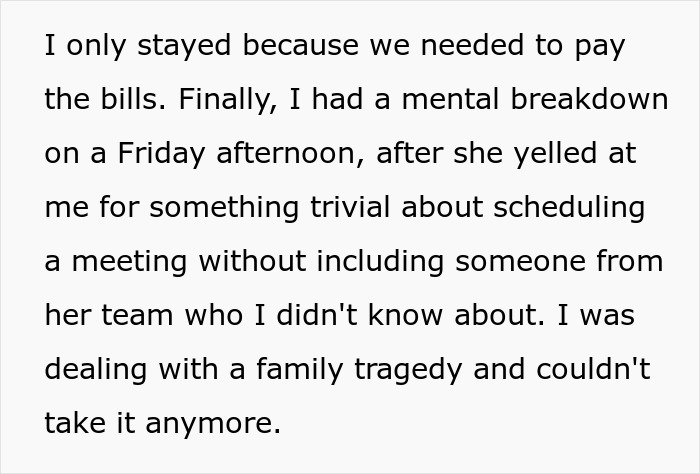Viewport: 700px width, 474px height.
Task: Click the word "because" in the text
Action: tap(300, 45)
